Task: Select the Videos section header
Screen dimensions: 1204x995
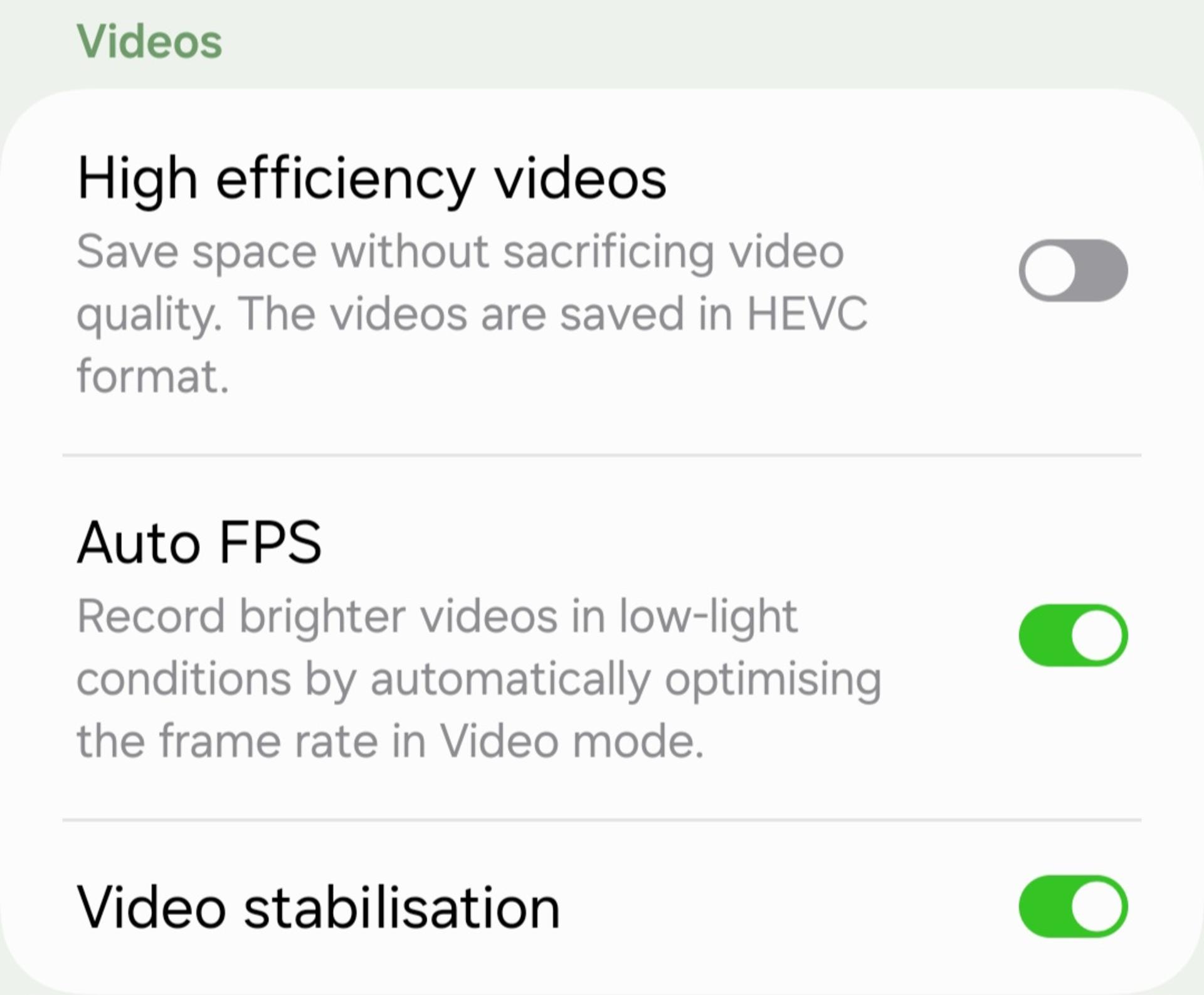Action: coord(149,41)
